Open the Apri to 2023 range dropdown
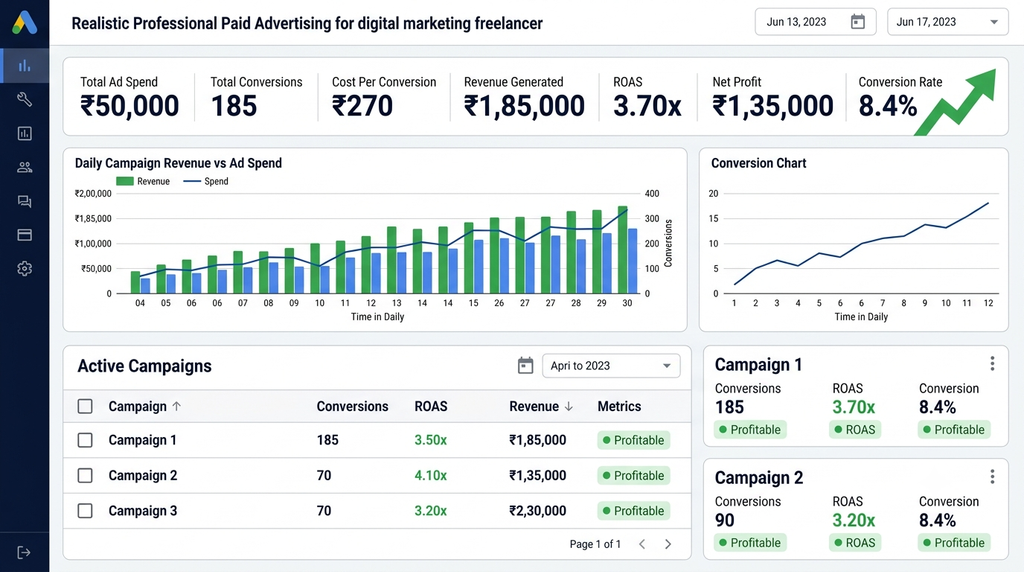Screen dimensions: 1024x572 (611, 366)
